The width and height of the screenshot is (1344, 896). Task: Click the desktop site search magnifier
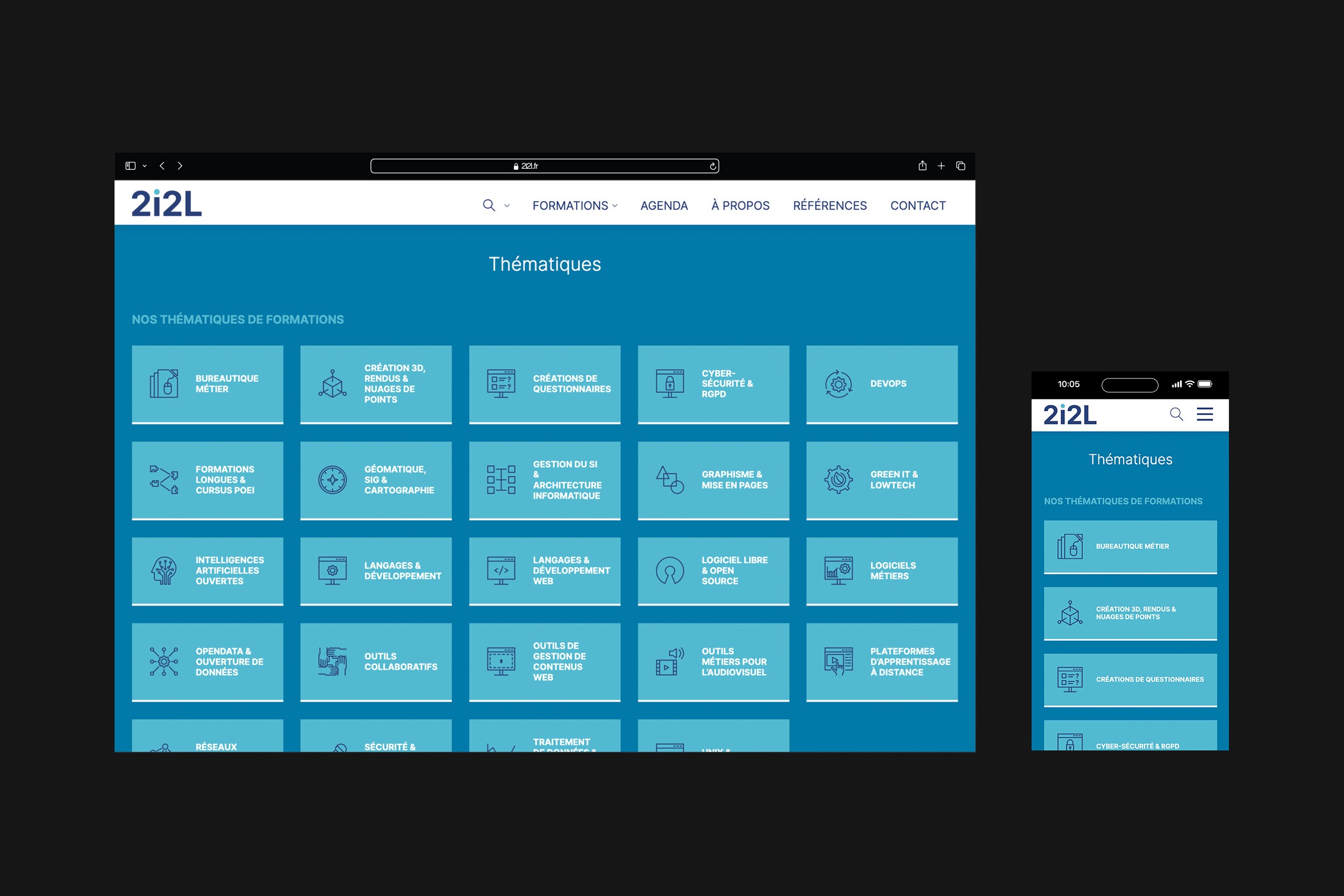[489, 205]
